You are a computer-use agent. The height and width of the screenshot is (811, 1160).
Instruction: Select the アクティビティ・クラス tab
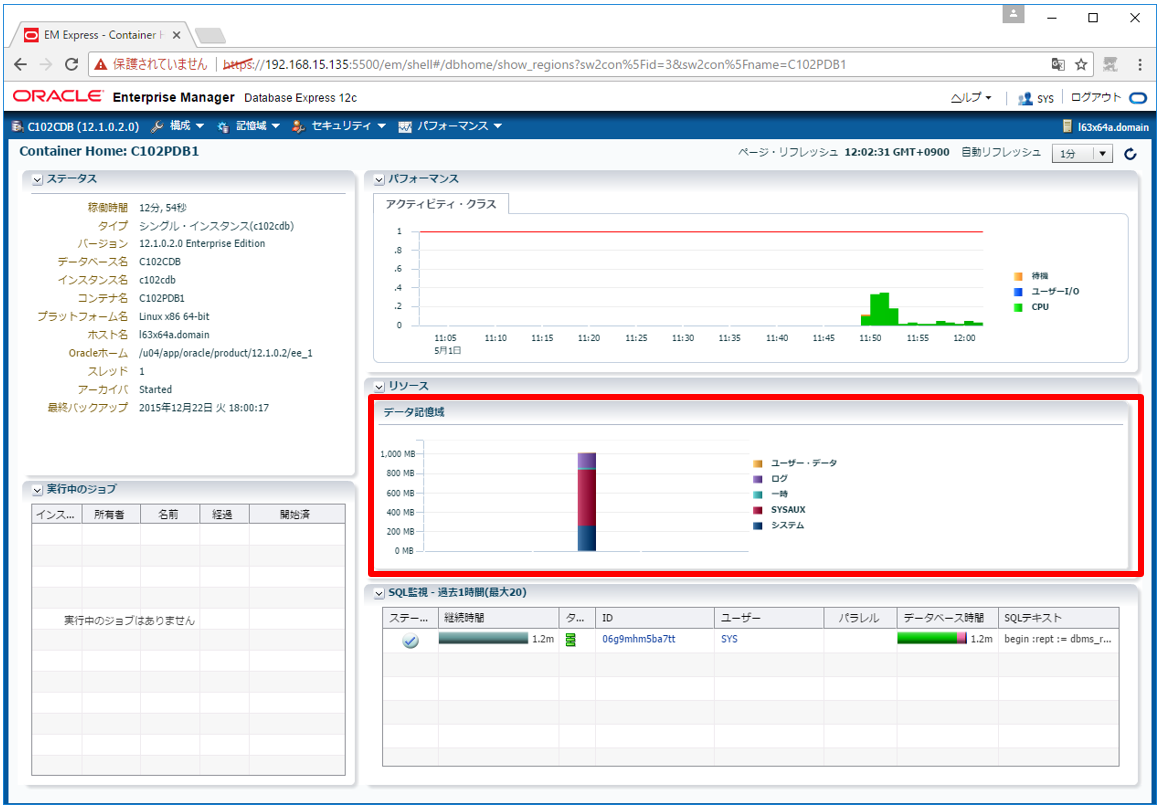coord(441,204)
